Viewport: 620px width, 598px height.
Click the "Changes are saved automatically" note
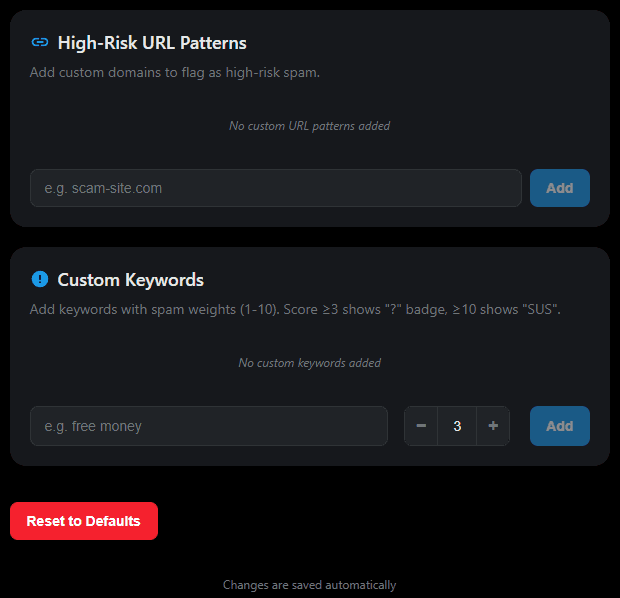(309, 585)
